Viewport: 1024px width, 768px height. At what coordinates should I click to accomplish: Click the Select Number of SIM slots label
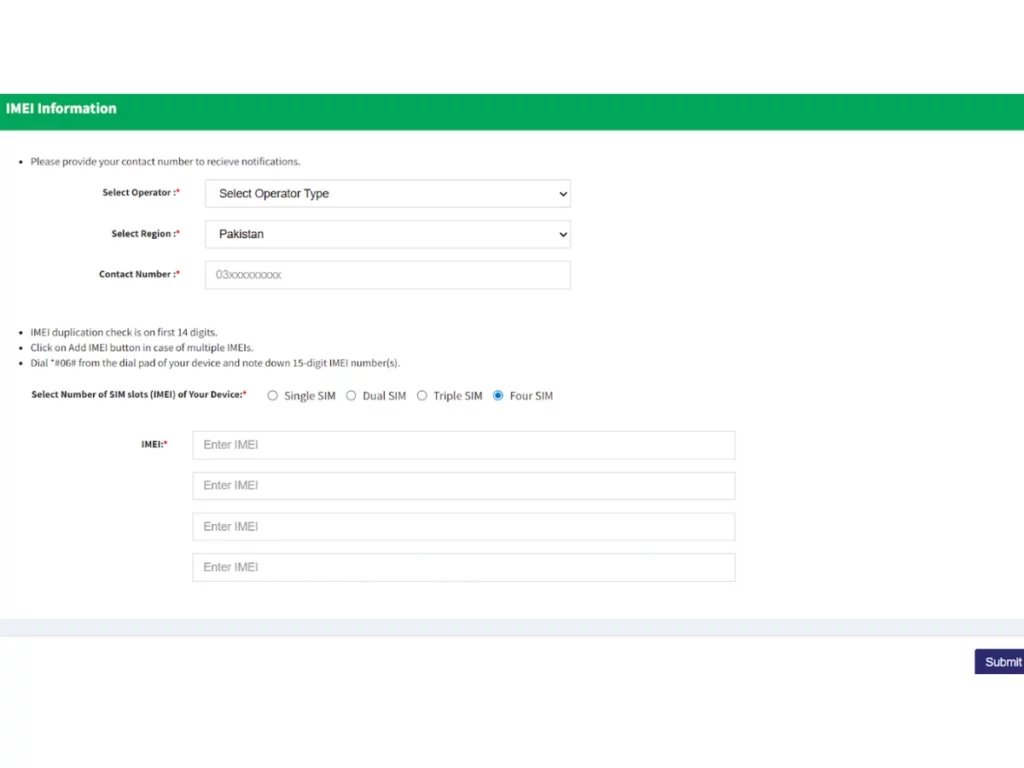tap(138, 395)
